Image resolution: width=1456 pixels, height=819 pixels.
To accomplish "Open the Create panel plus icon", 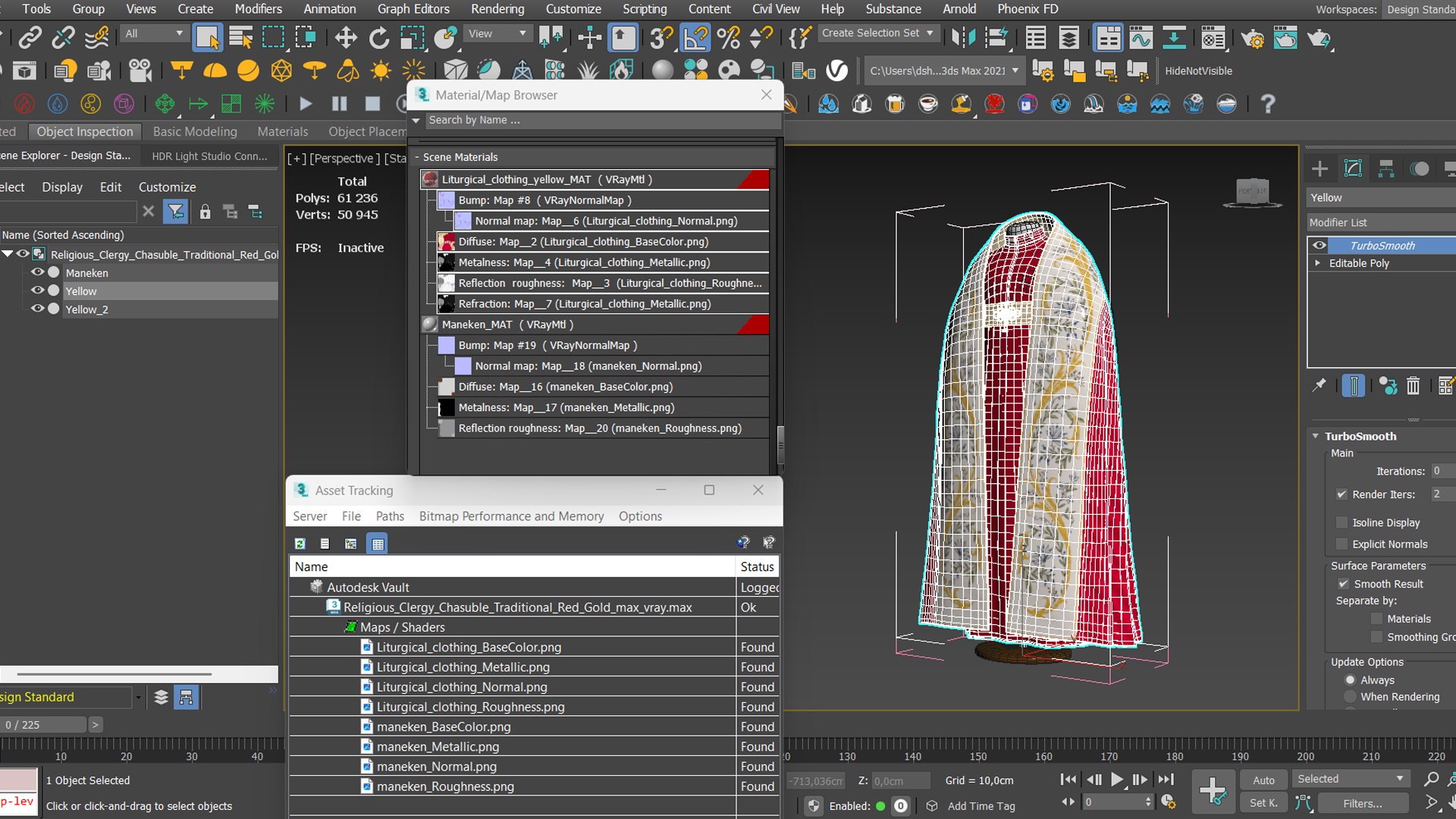I will tap(1319, 168).
